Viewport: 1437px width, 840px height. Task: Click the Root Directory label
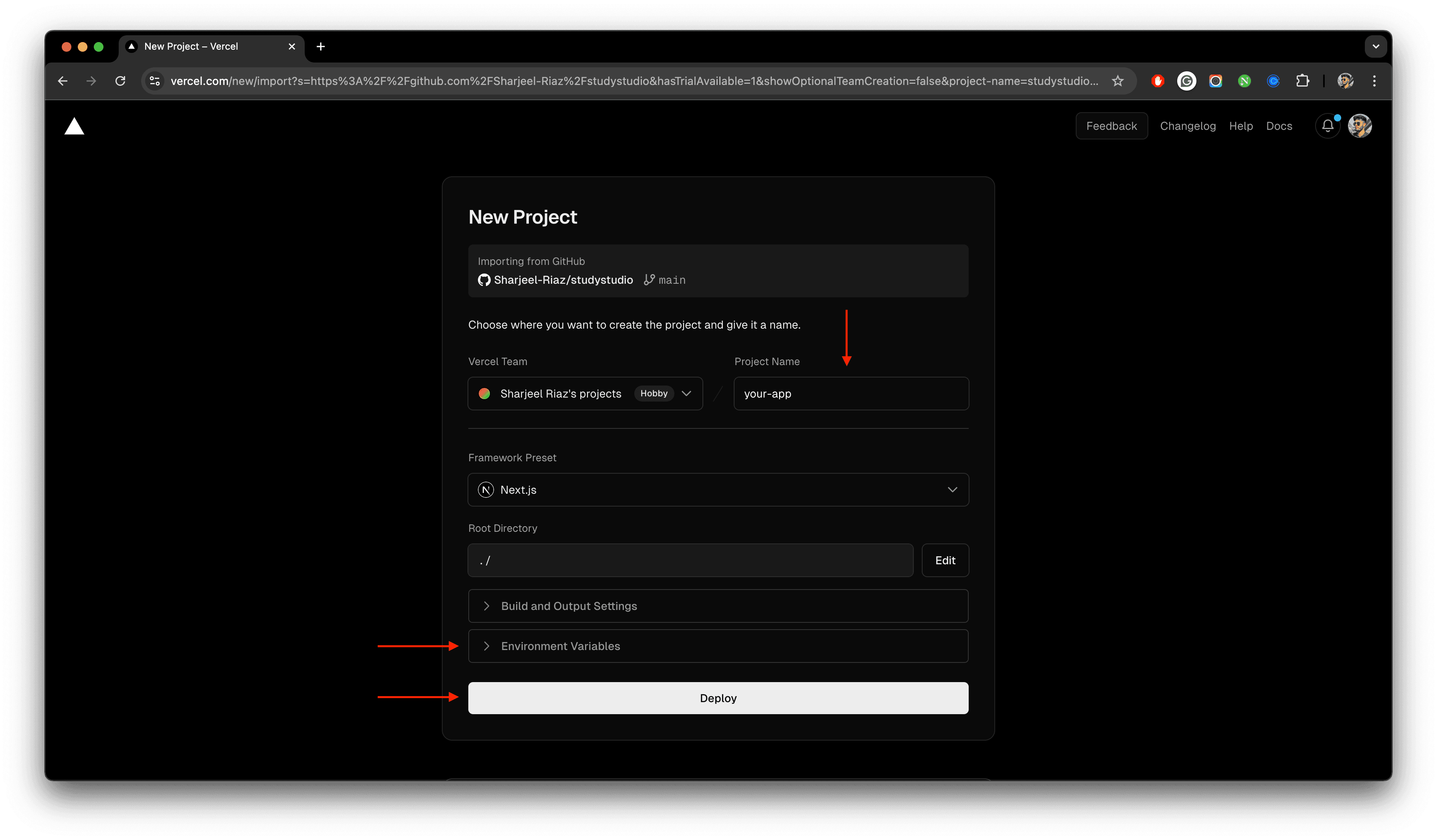click(502, 528)
